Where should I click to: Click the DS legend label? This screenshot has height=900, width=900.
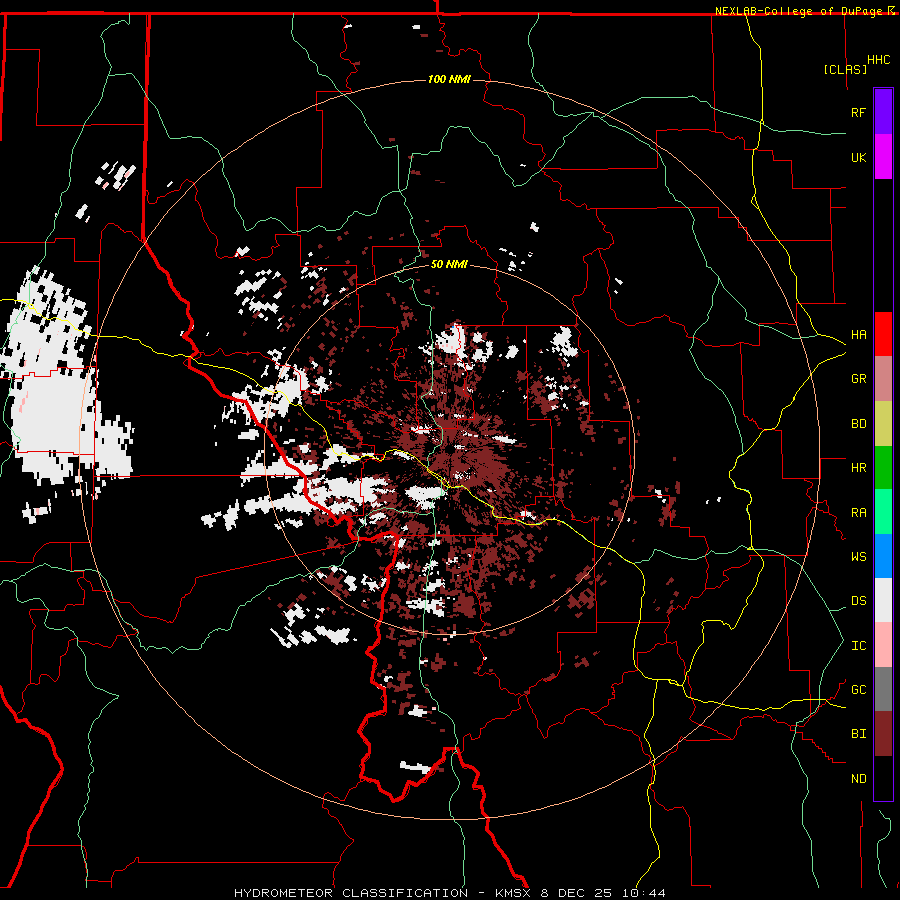point(858,601)
